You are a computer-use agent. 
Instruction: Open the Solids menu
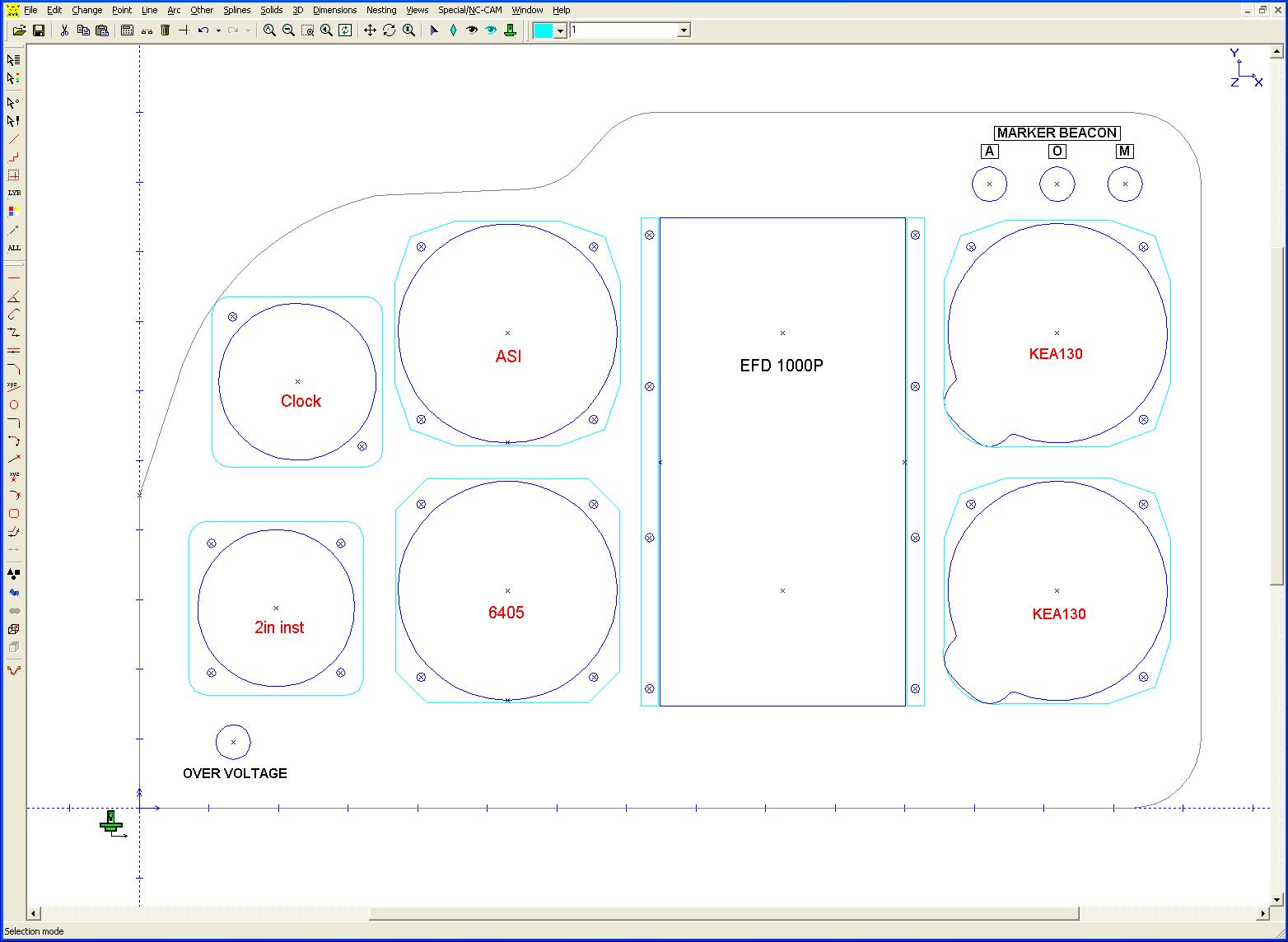pos(271,10)
